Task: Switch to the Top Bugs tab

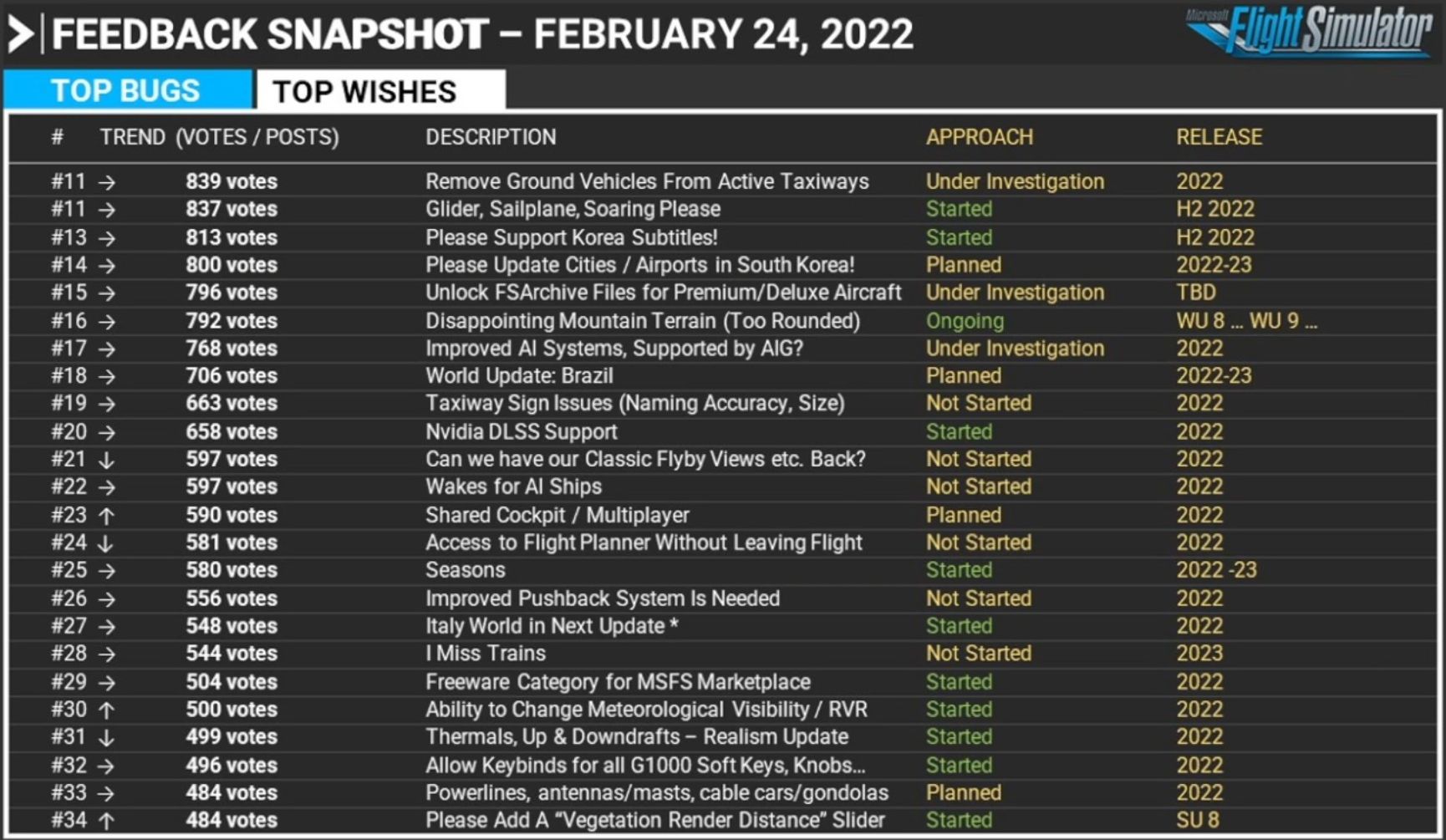Action: (126, 90)
